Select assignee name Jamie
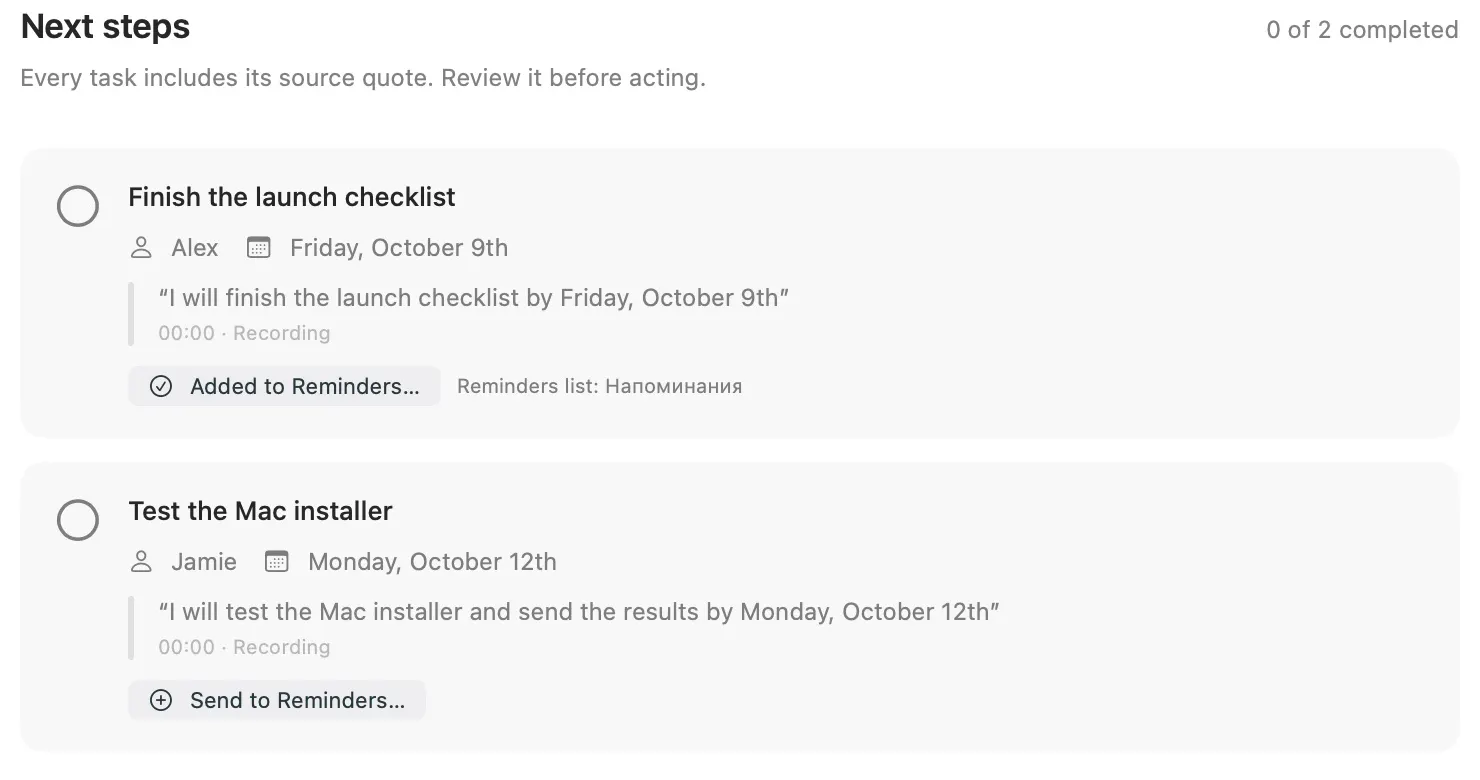The image size is (1480, 780). 204,562
